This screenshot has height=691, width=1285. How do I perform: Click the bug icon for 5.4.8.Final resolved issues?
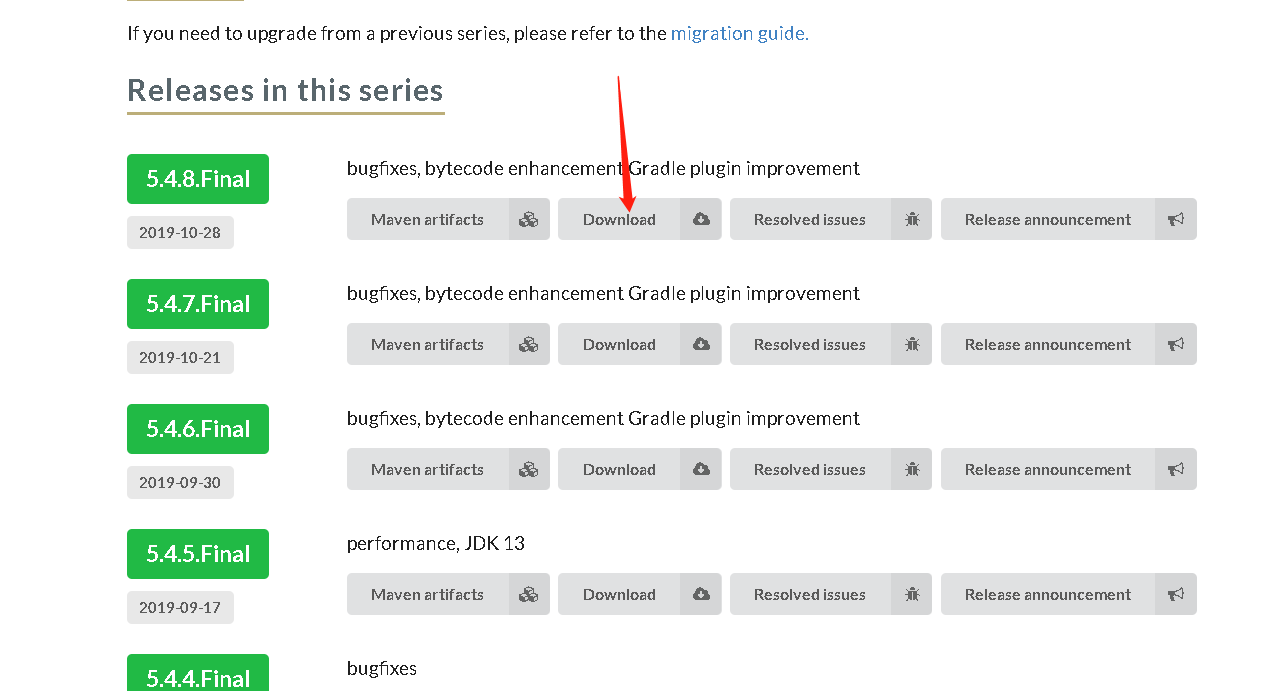pos(911,219)
